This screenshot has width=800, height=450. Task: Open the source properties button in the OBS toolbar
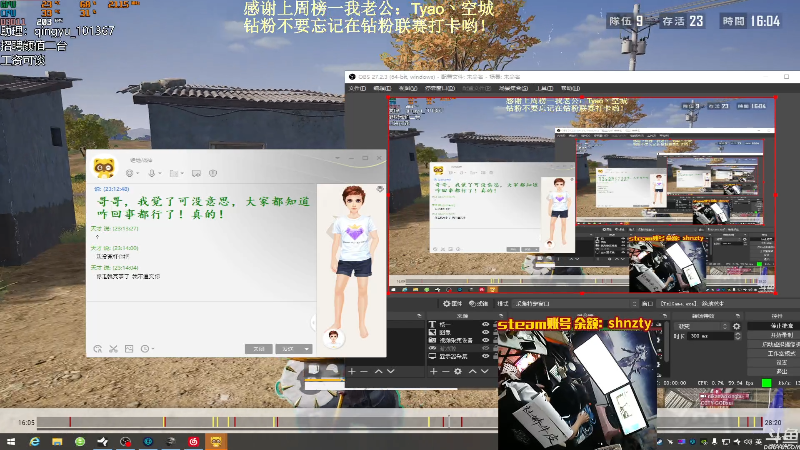point(453,304)
